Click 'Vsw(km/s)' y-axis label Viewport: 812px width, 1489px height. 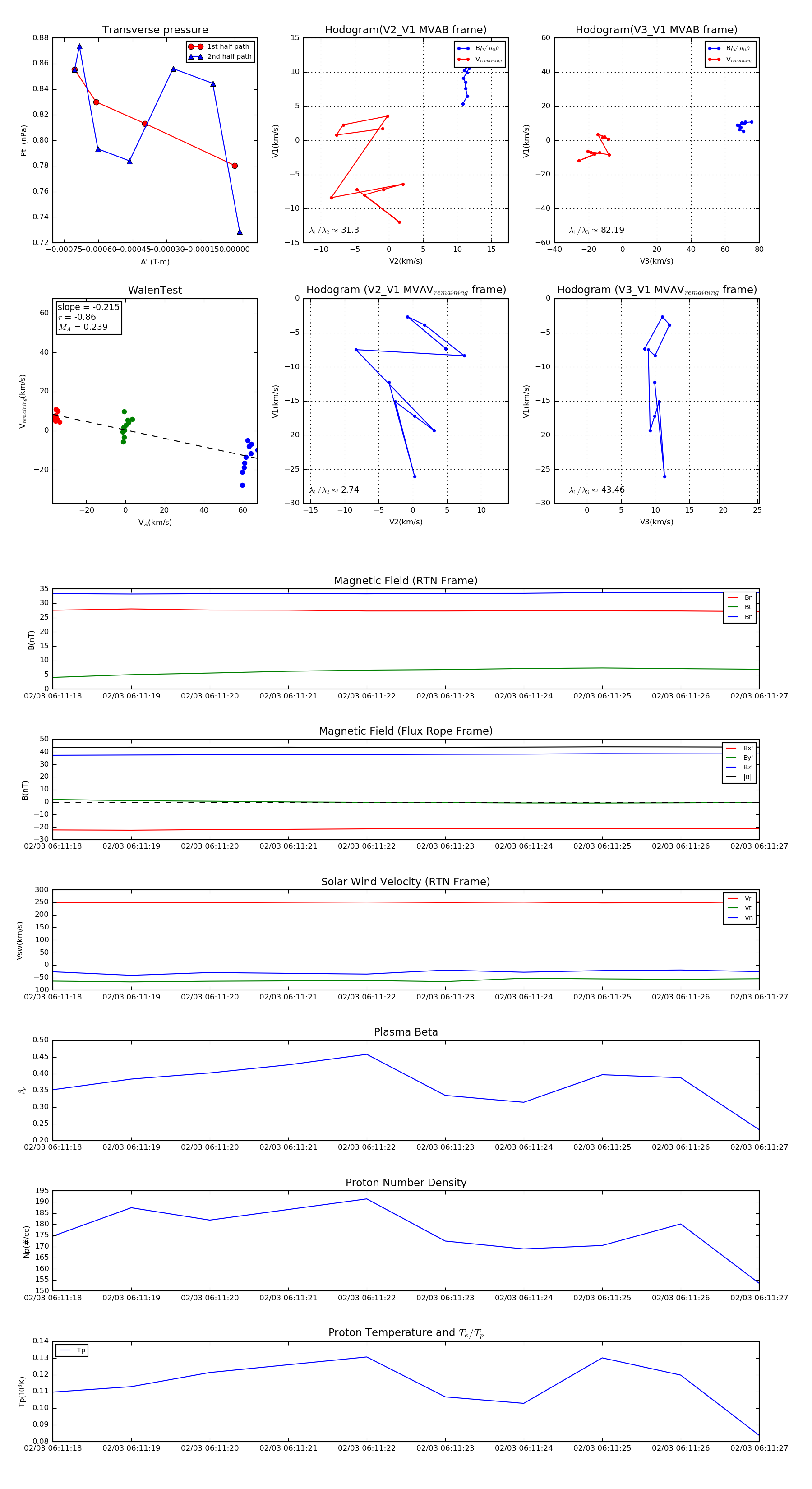[20, 940]
